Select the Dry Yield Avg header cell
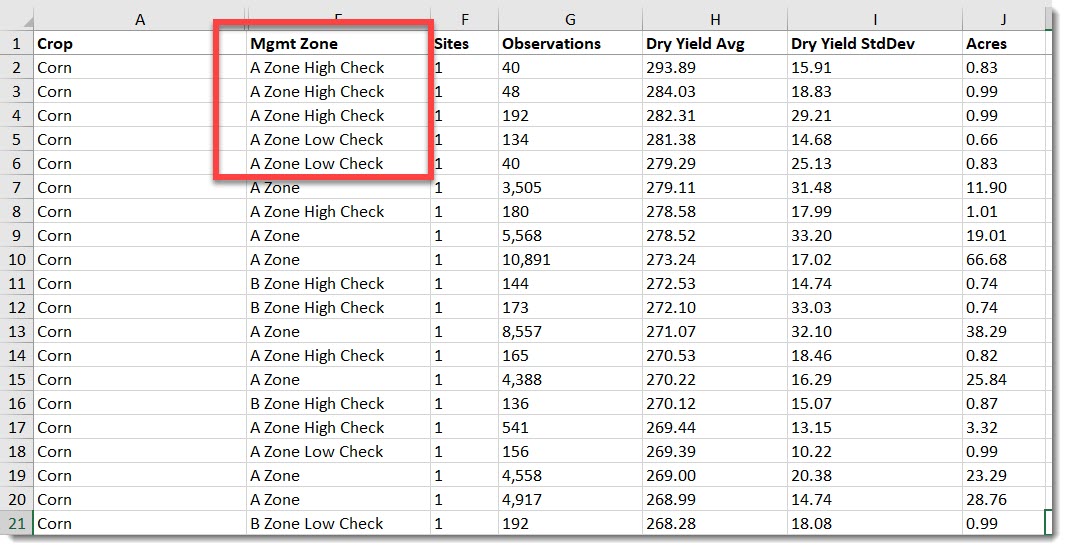Image resolution: width=1067 pixels, height=550 pixels. (714, 44)
